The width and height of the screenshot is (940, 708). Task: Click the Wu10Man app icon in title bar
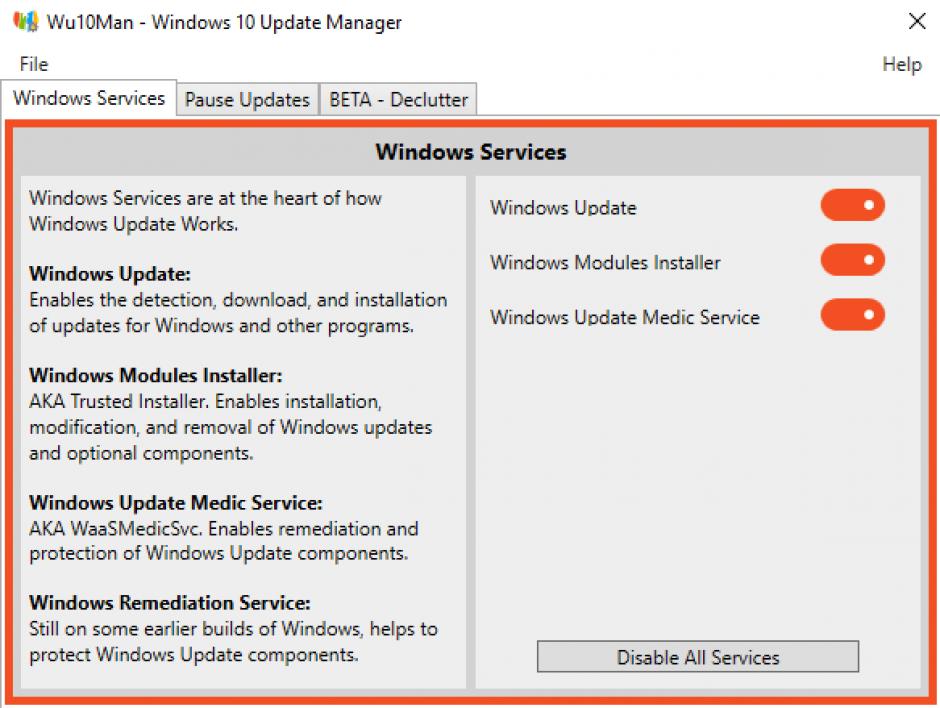[27, 22]
